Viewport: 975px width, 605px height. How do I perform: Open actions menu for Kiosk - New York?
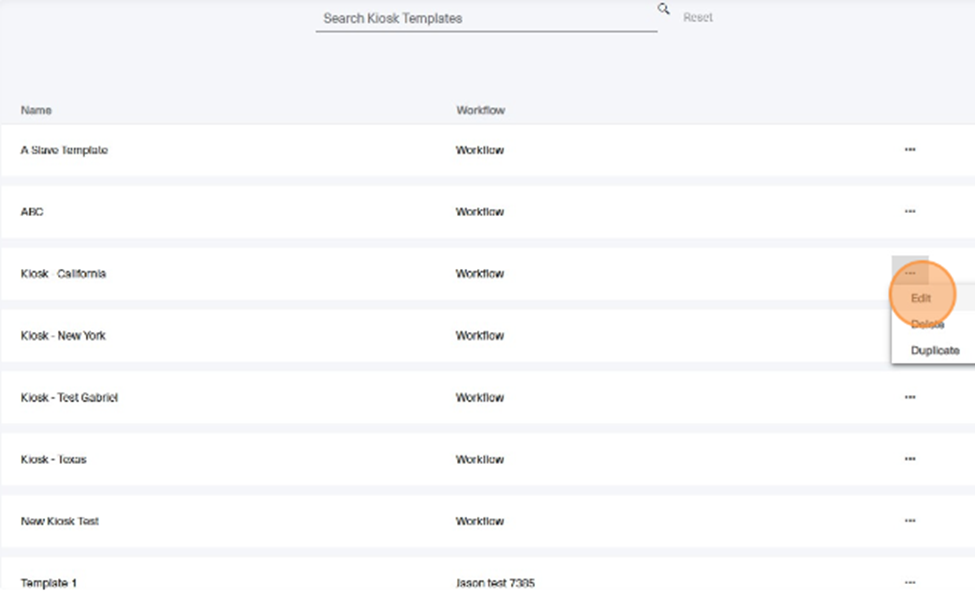pos(910,335)
